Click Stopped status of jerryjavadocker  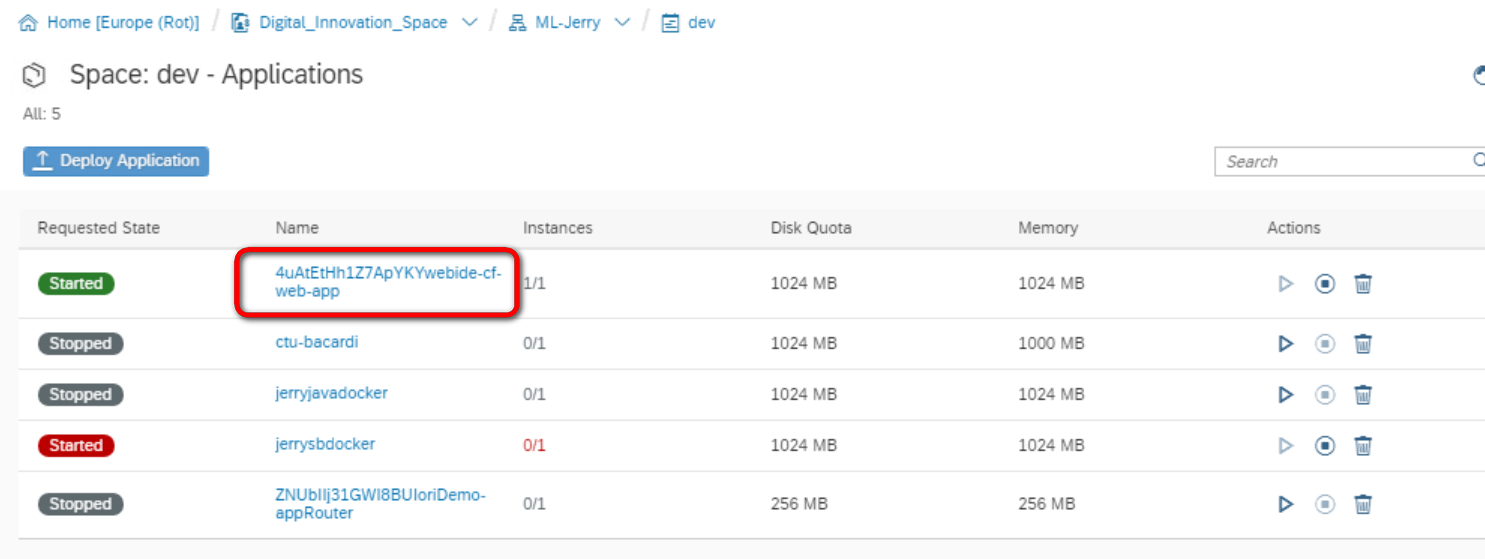tap(80, 395)
